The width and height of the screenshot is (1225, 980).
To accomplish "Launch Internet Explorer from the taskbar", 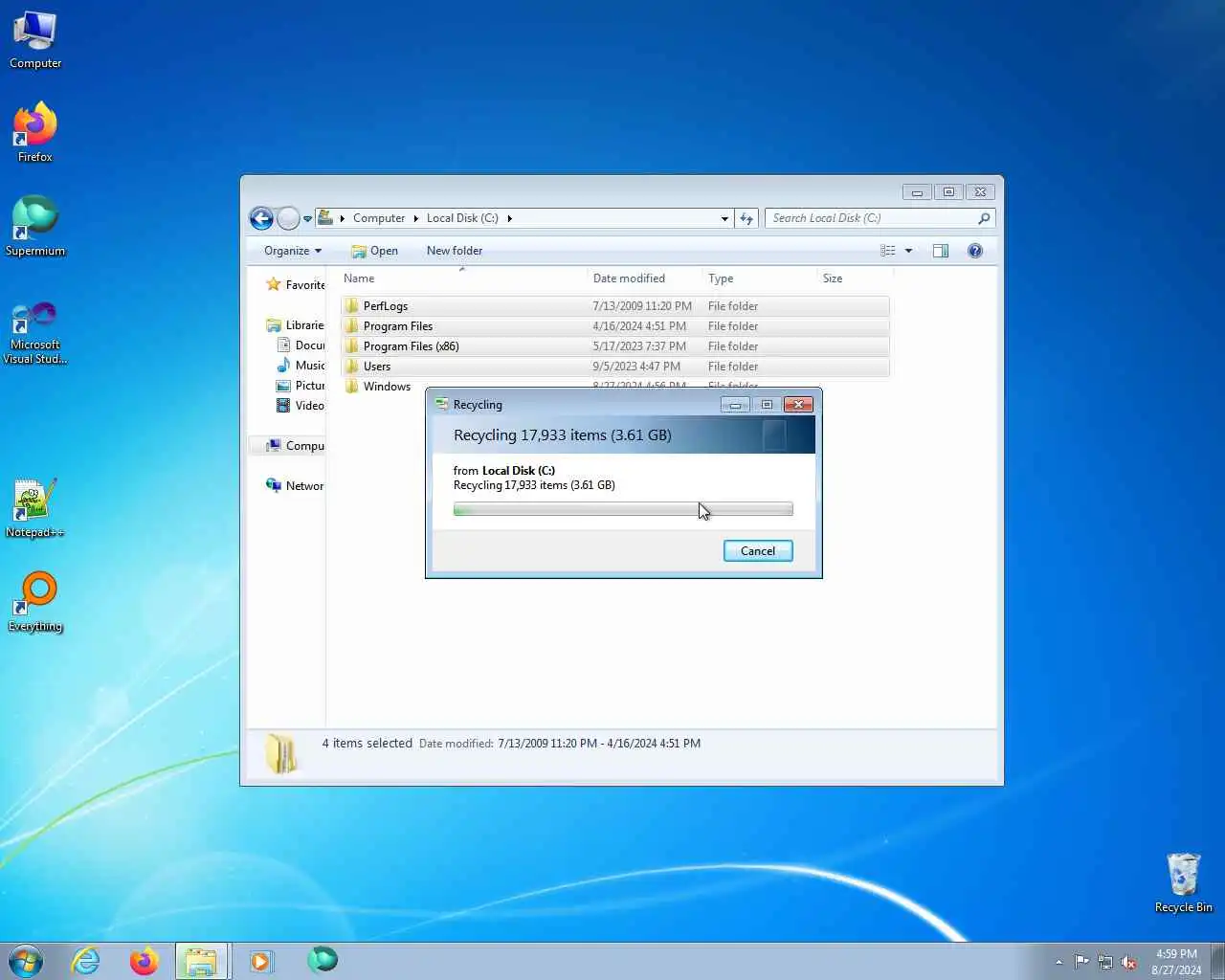I will point(86,961).
